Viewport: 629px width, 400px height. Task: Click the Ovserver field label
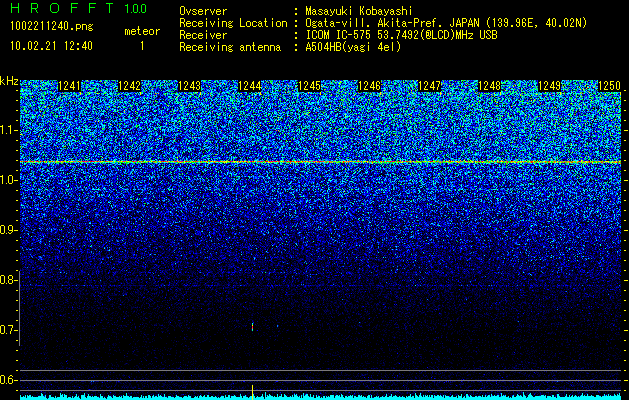coord(203,11)
